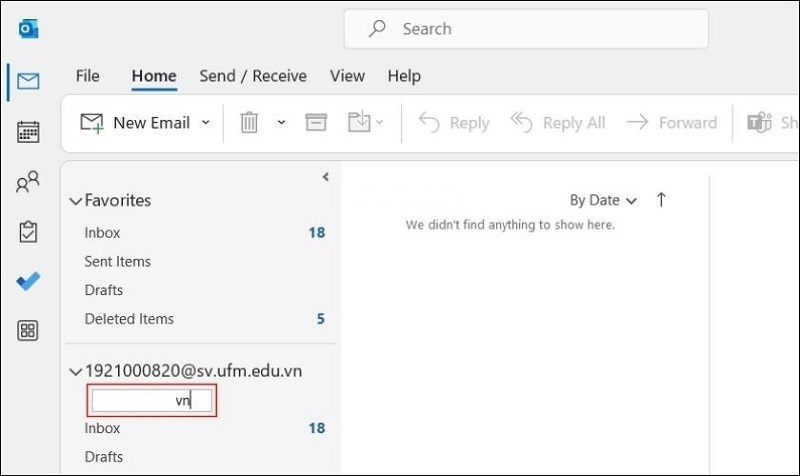Viewport: 800px width, 476px height.
Task: Open the Tasks clipboard icon
Action: pyautogui.click(x=28, y=232)
